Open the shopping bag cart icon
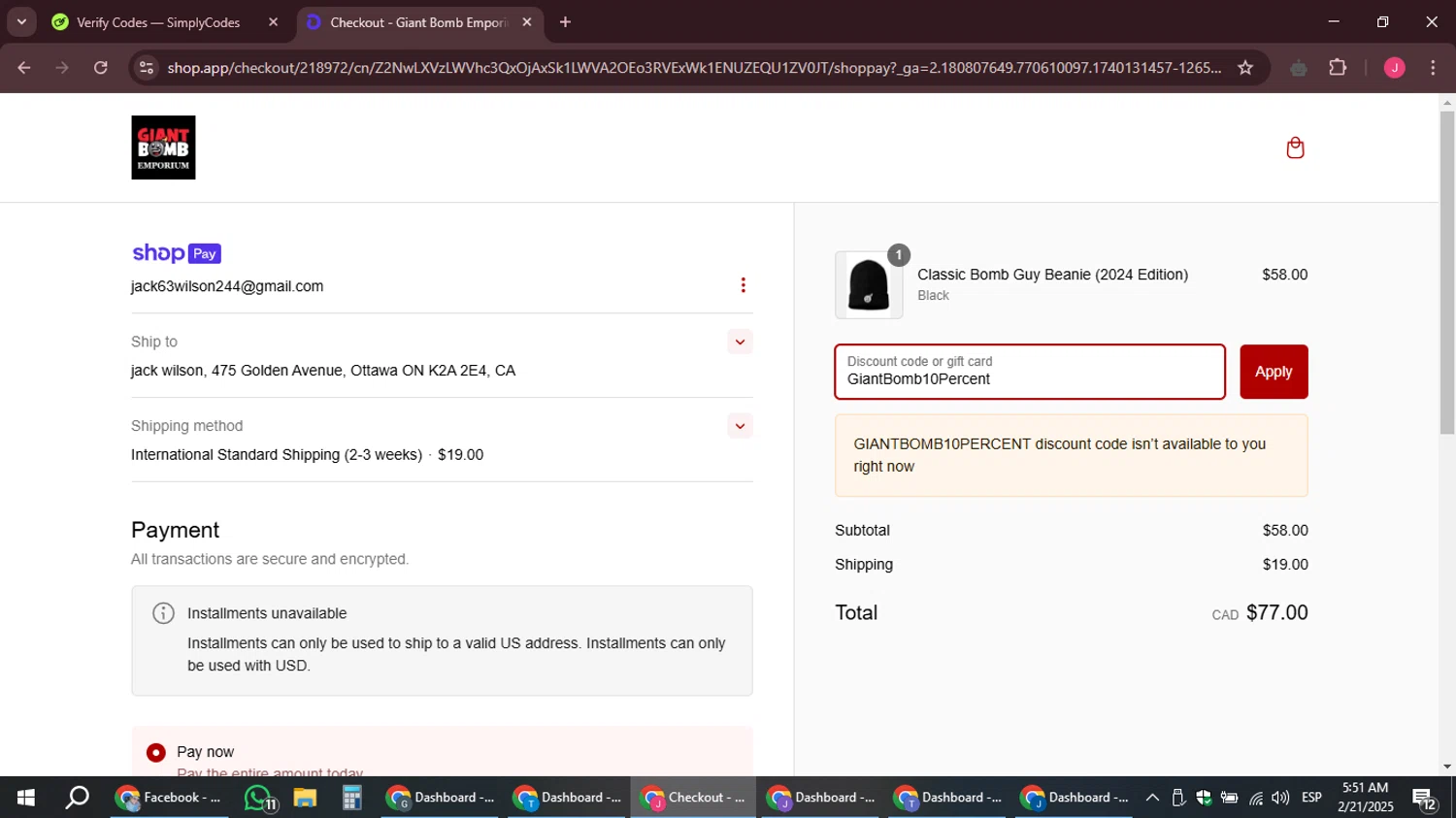 (1295, 147)
